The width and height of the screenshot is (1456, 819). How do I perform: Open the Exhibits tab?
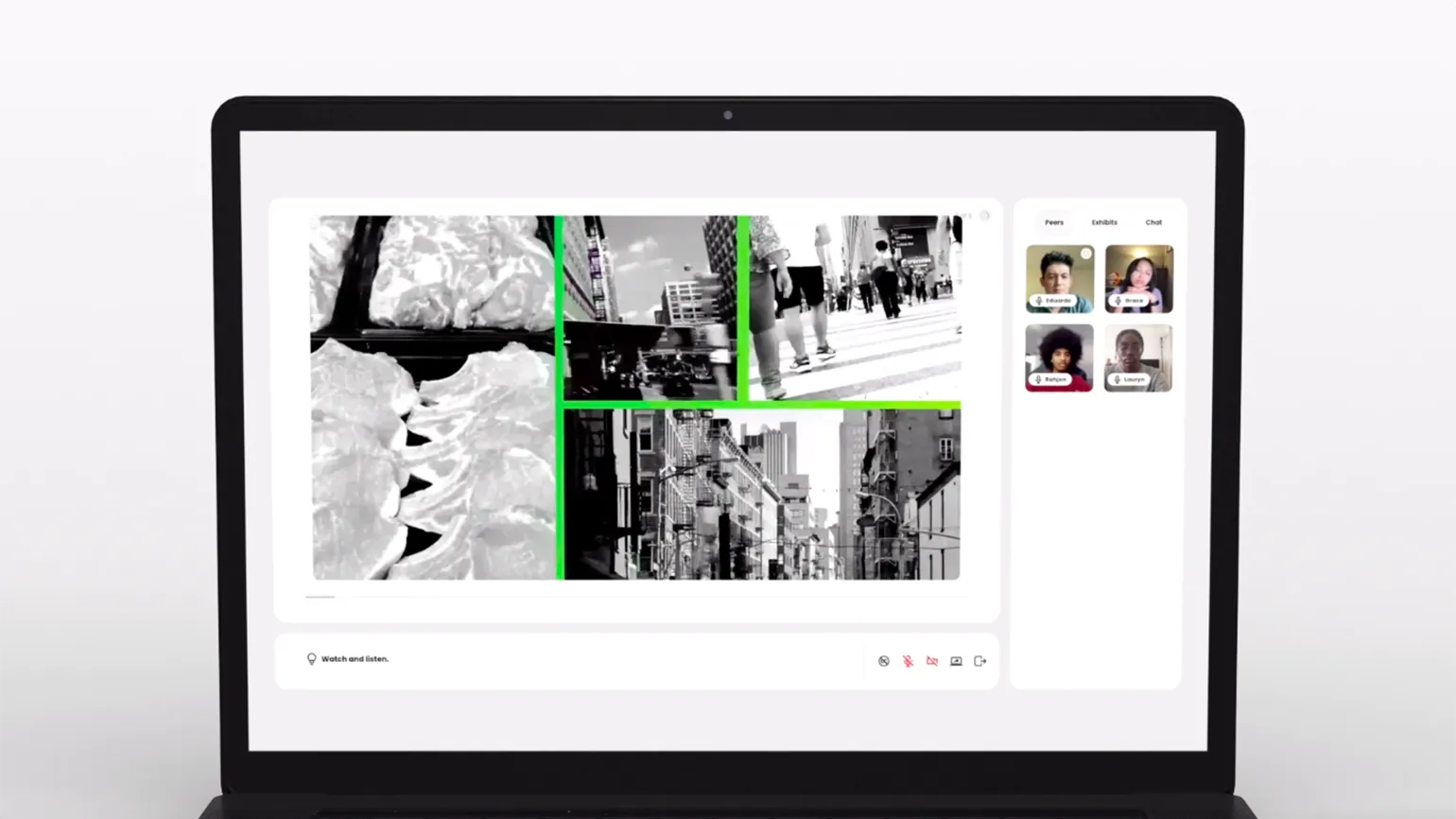pos(1104,222)
